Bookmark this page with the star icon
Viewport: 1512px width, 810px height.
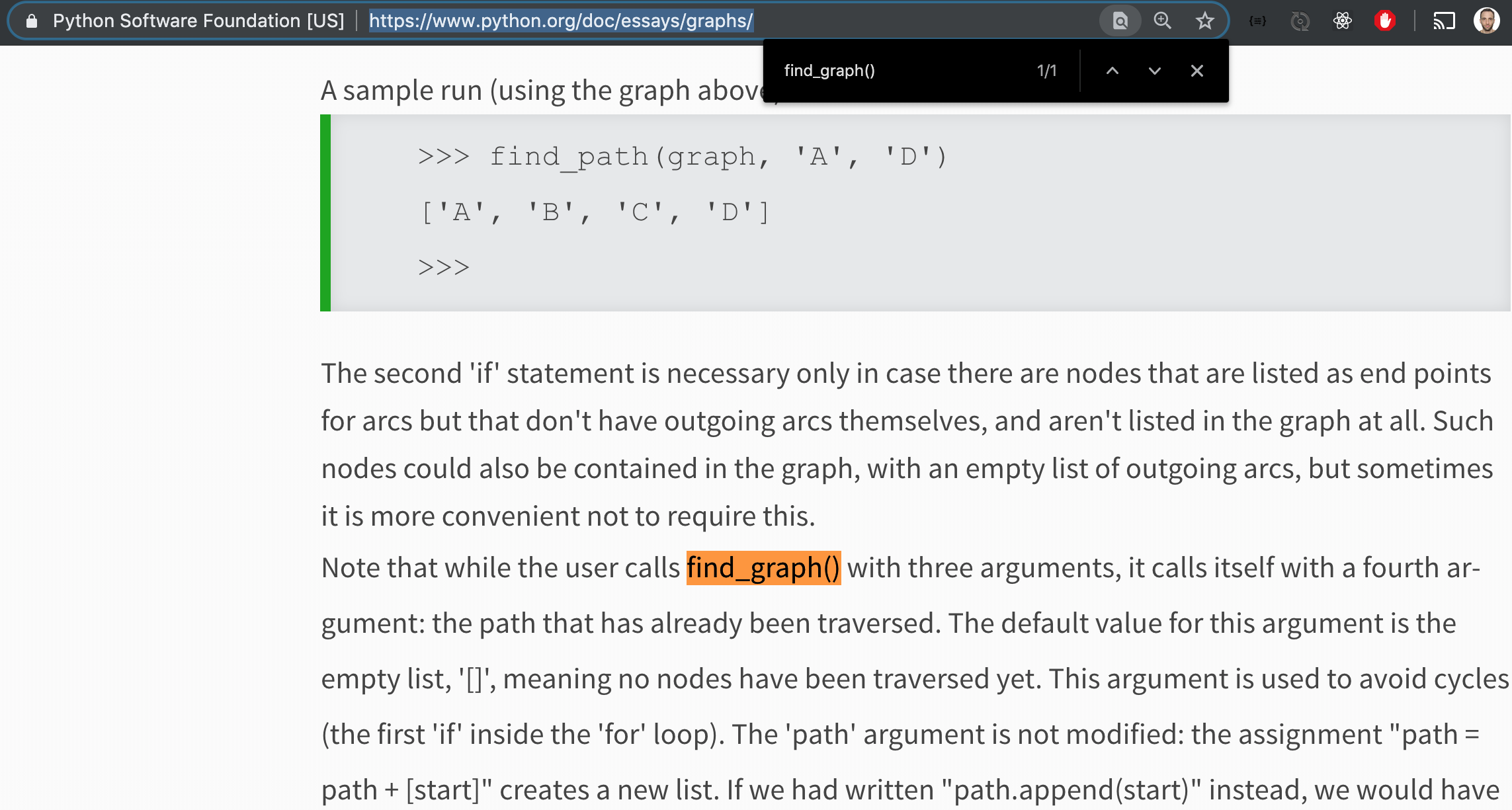[x=1205, y=20]
